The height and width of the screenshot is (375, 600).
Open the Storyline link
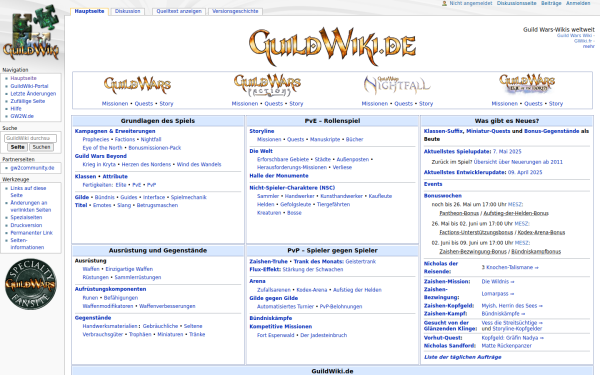262,131
